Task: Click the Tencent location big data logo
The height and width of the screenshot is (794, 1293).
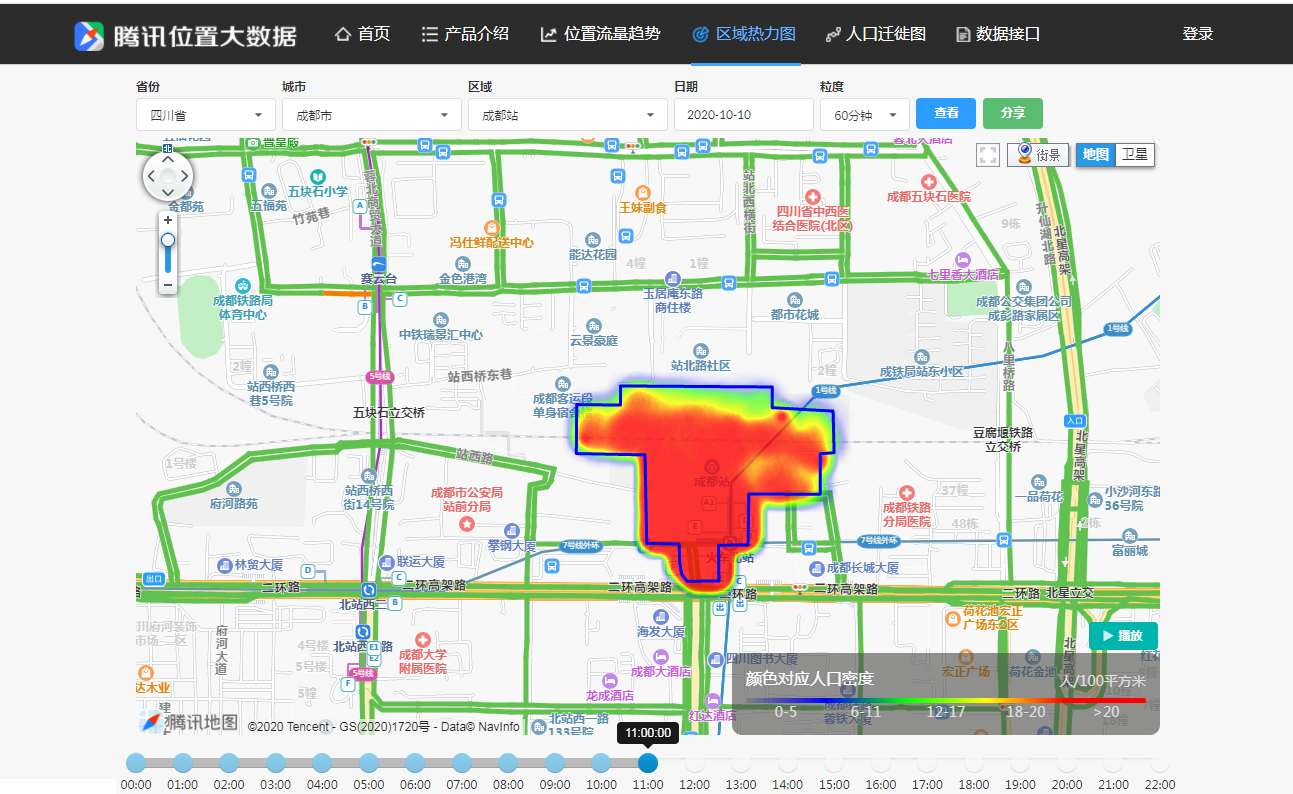Action: pyautogui.click(x=185, y=35)
